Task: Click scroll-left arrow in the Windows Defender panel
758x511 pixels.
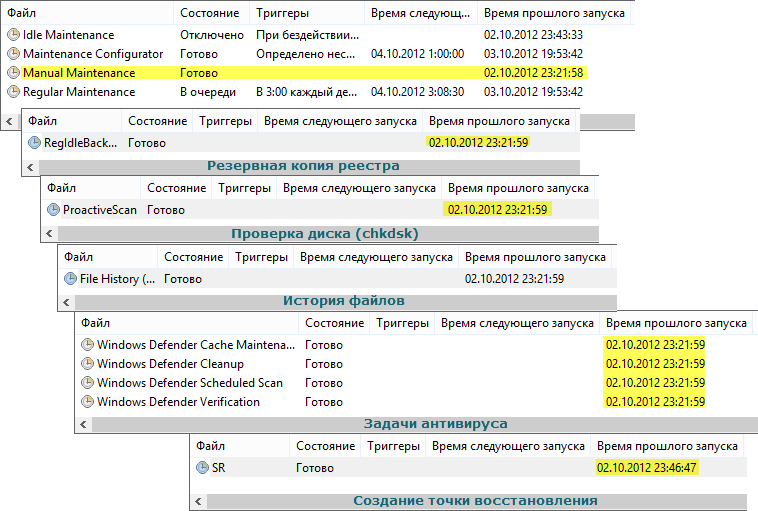Action: point(83,424)
